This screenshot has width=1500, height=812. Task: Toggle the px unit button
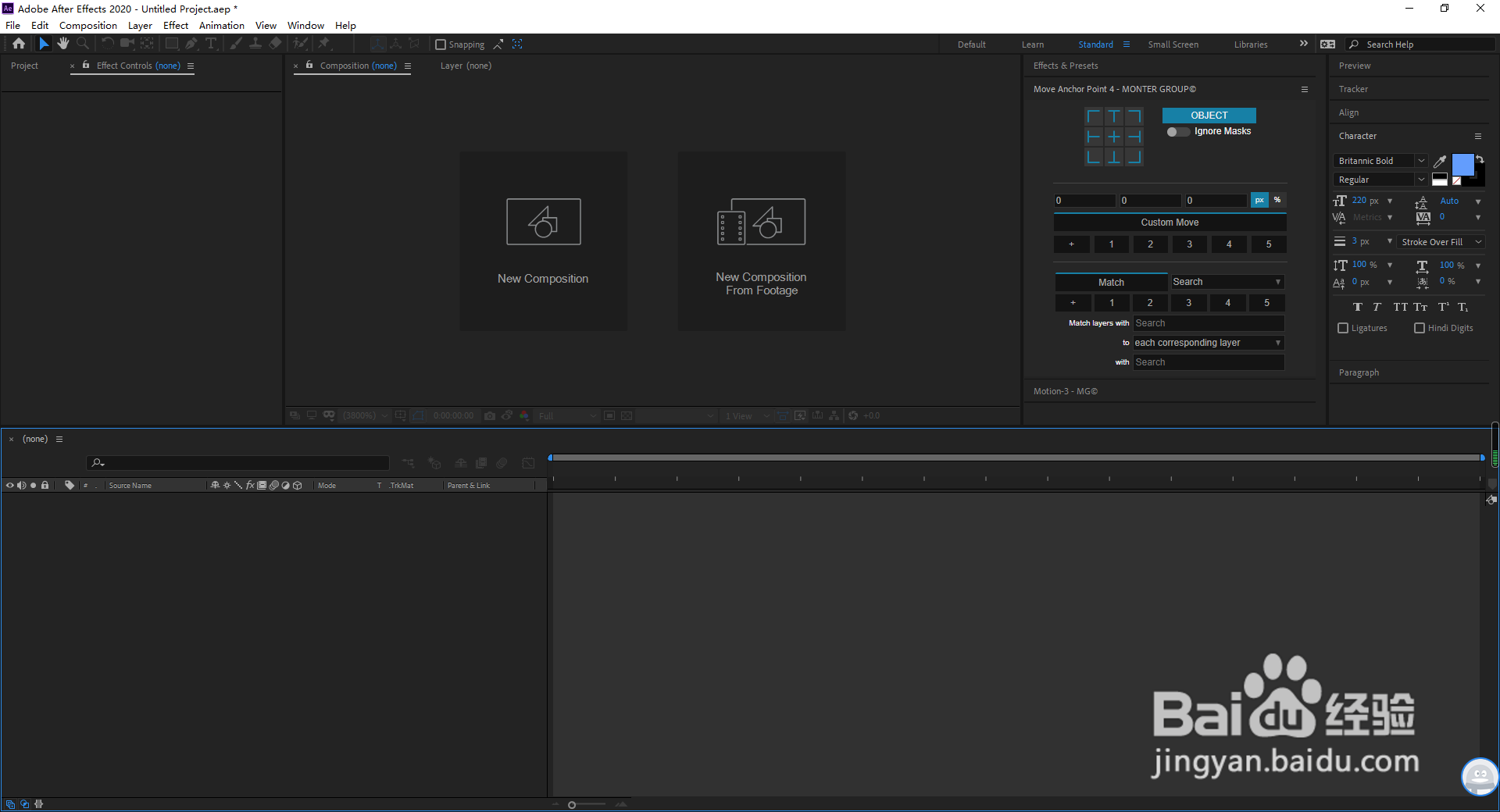click(x=1259, y=200)
